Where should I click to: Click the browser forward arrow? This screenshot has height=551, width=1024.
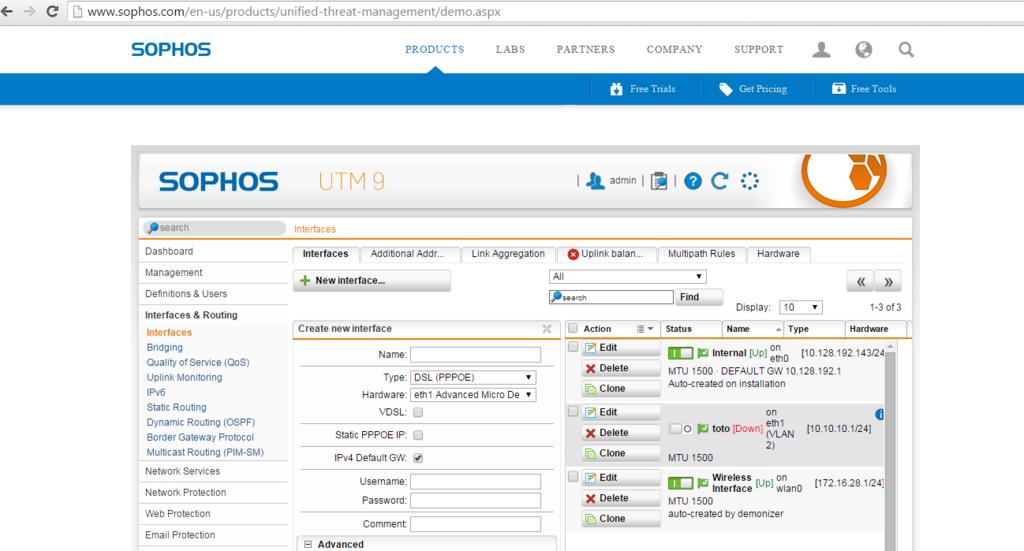point(29,11)
